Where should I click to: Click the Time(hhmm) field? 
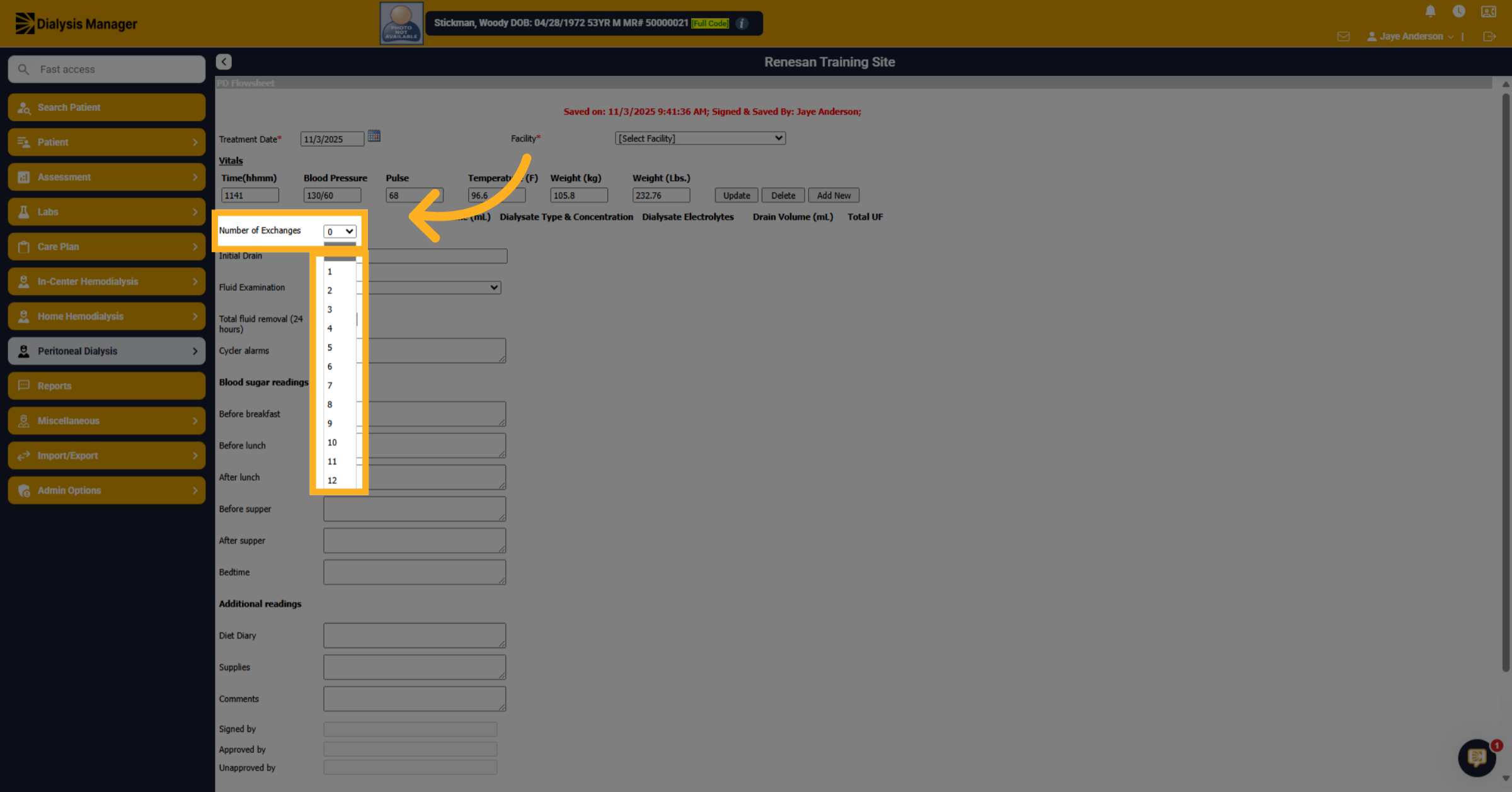point(249,195)
